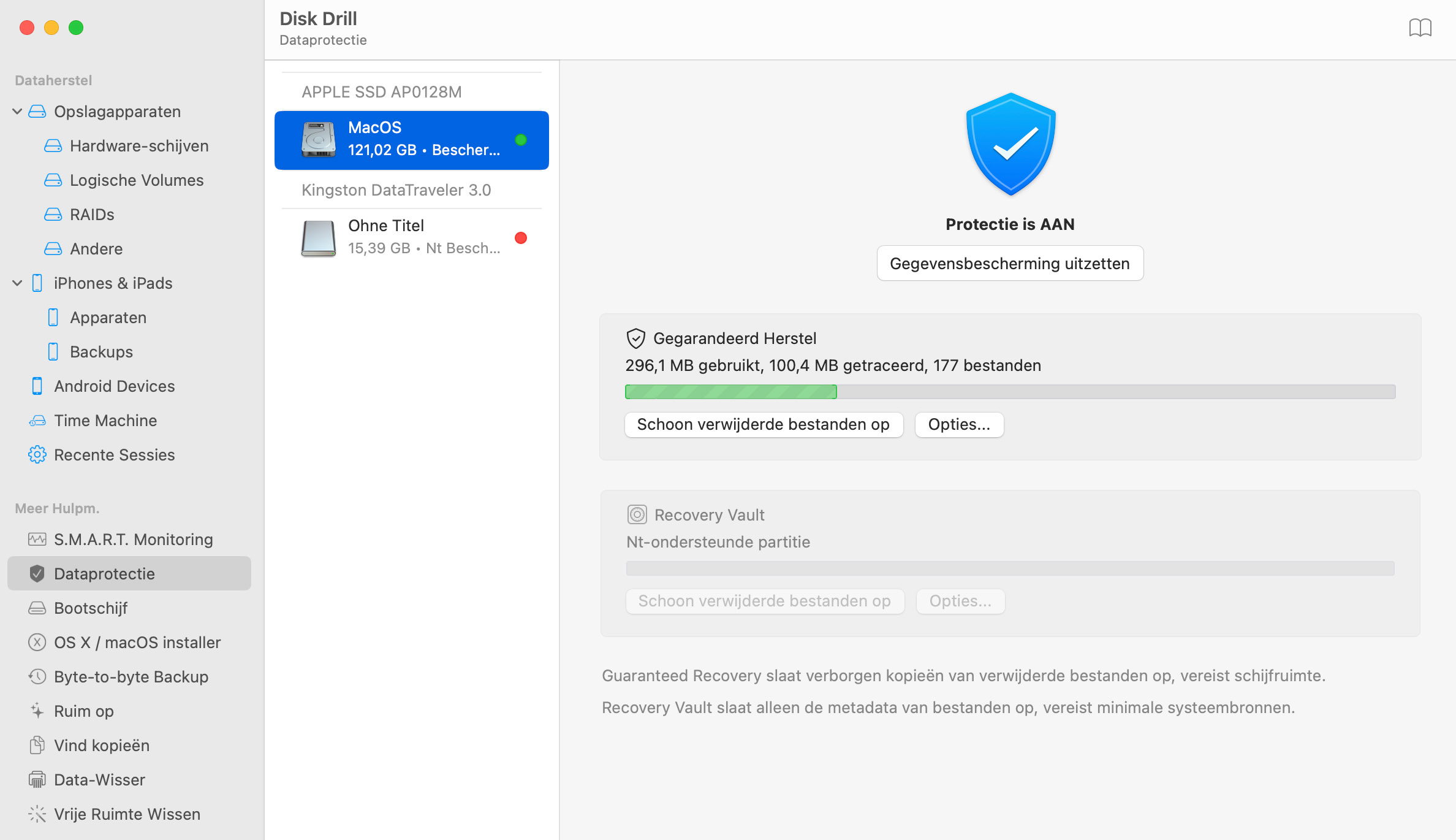1456x840 pixels.
Task: Click the Android Devices icon in sidebar
Action: [36, 385]
